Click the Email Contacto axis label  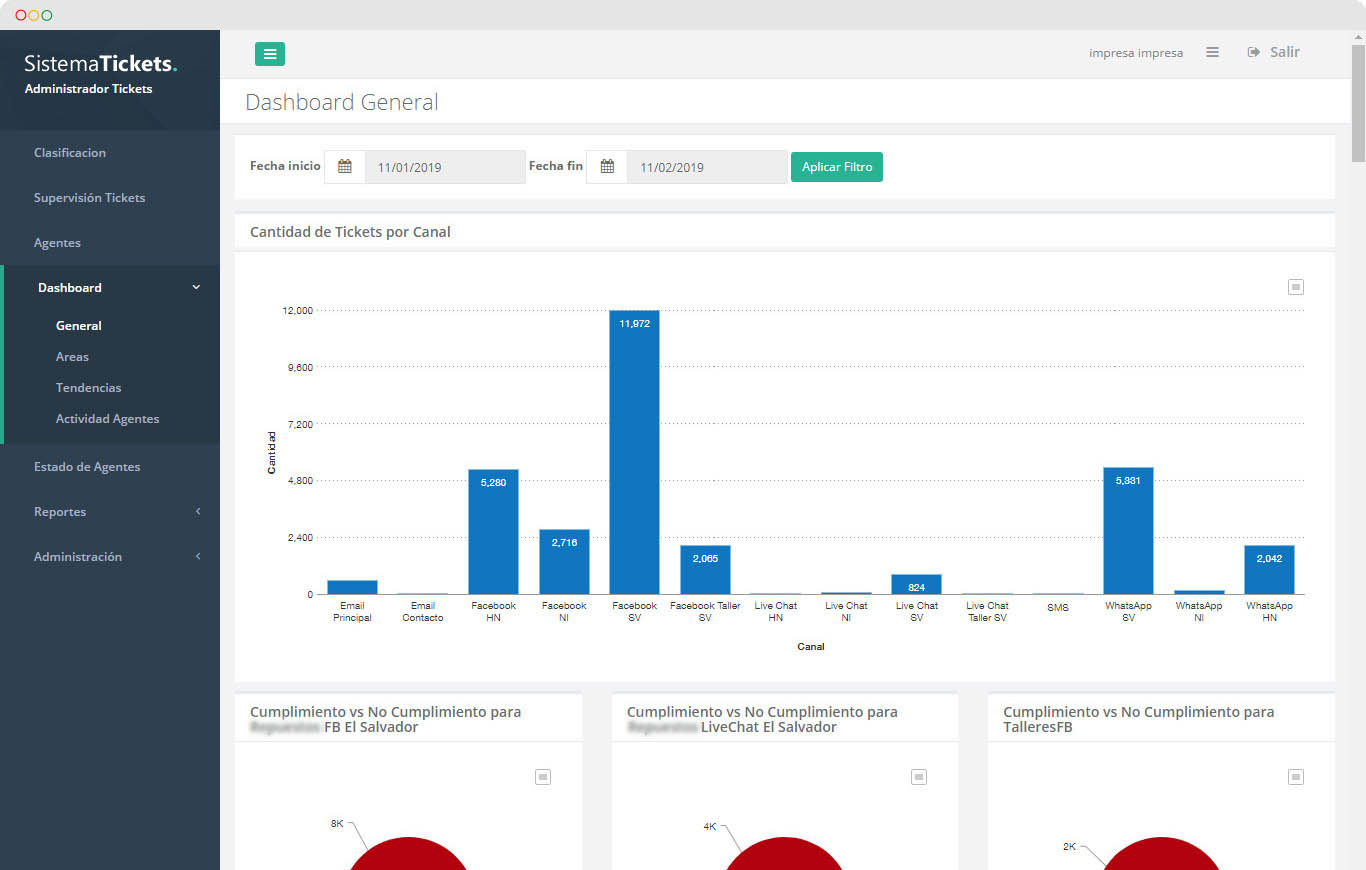[x=423, y=612]
